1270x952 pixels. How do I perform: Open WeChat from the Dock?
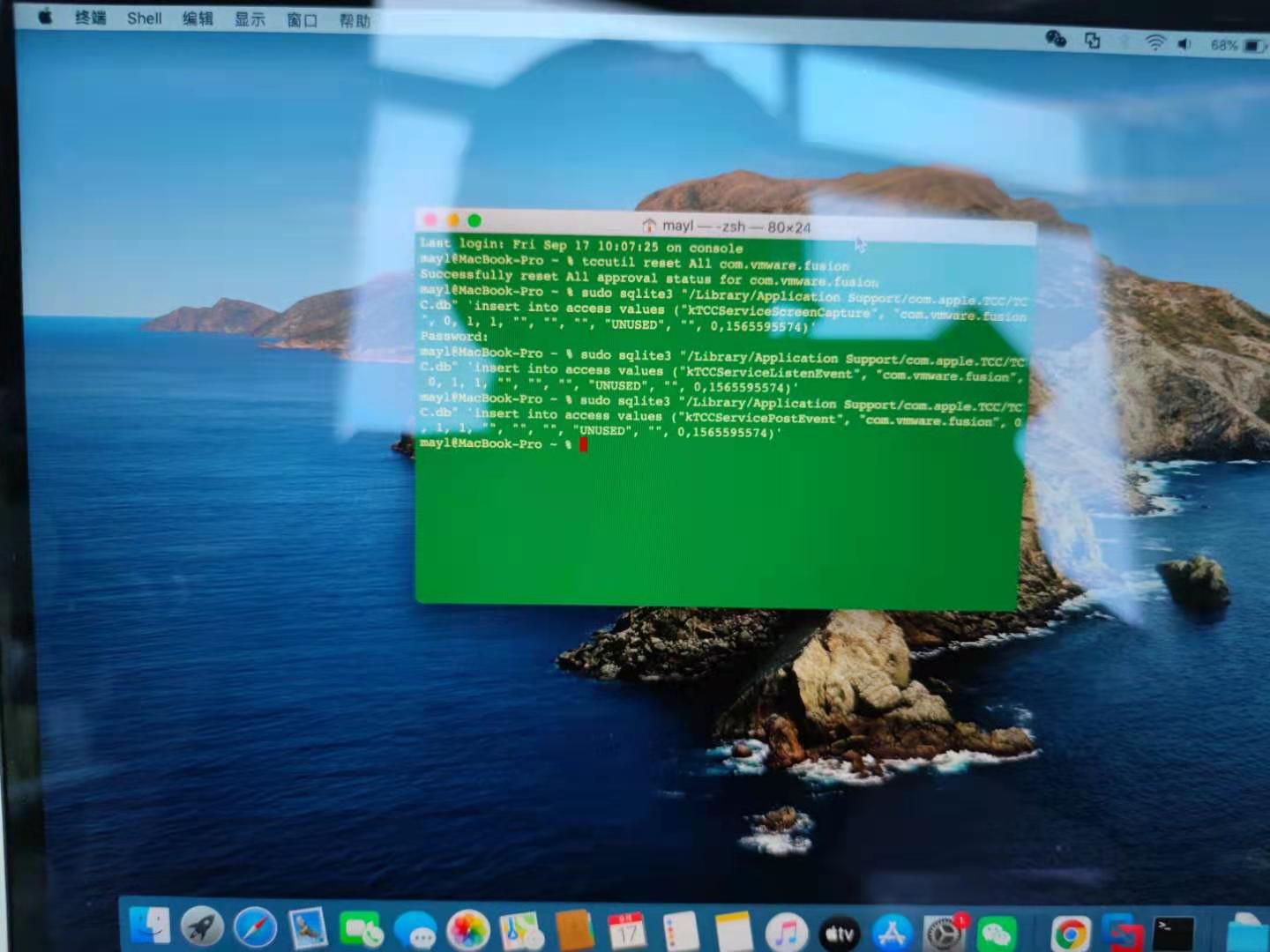tap(997, 934)
